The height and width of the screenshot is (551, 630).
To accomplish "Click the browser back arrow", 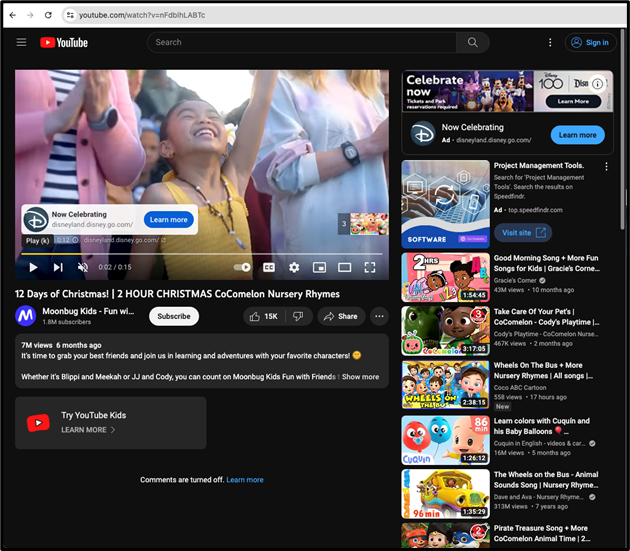I will 12,15.
